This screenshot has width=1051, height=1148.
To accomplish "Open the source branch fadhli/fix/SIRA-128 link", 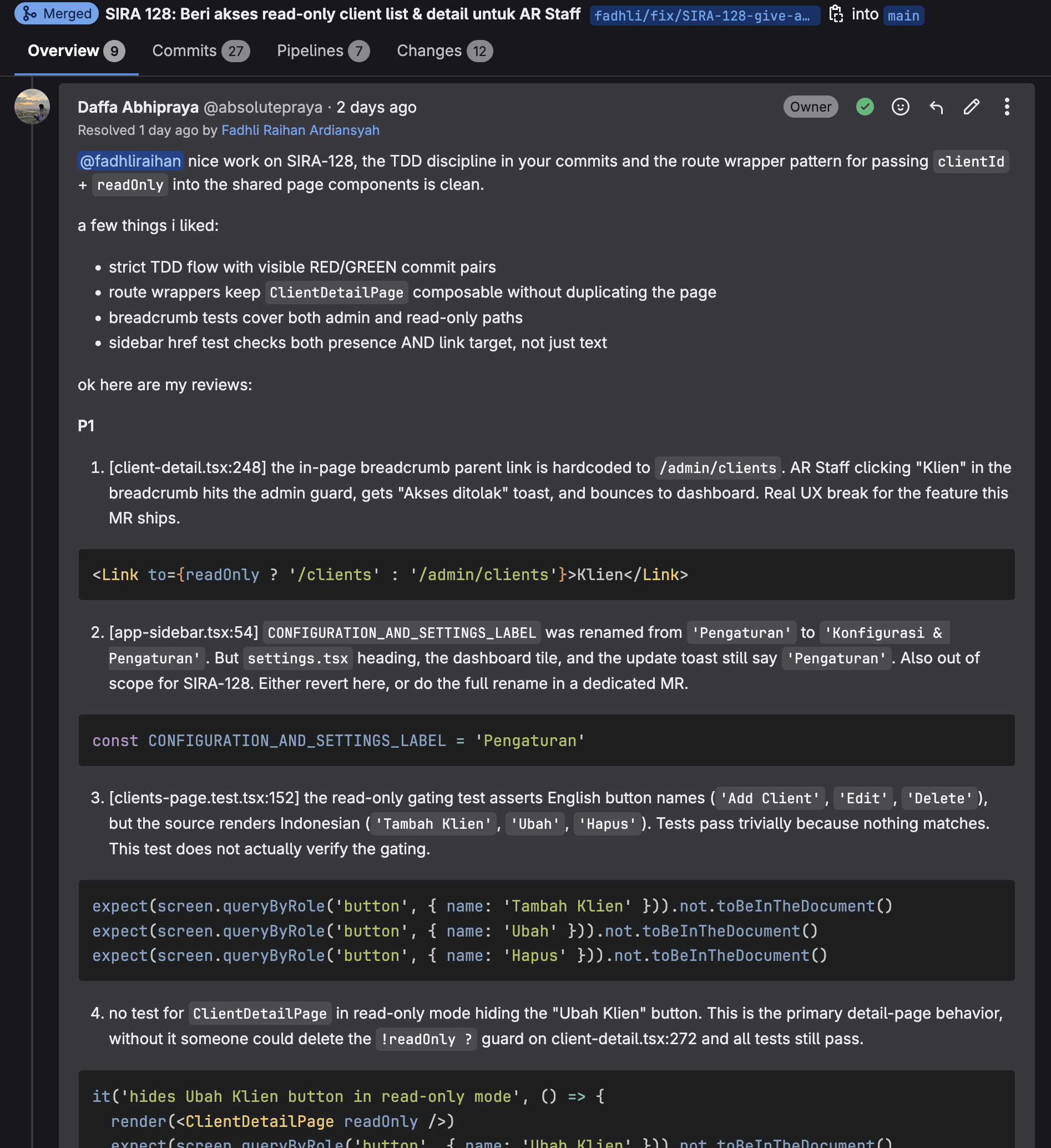I will click(x=704, y=16).
